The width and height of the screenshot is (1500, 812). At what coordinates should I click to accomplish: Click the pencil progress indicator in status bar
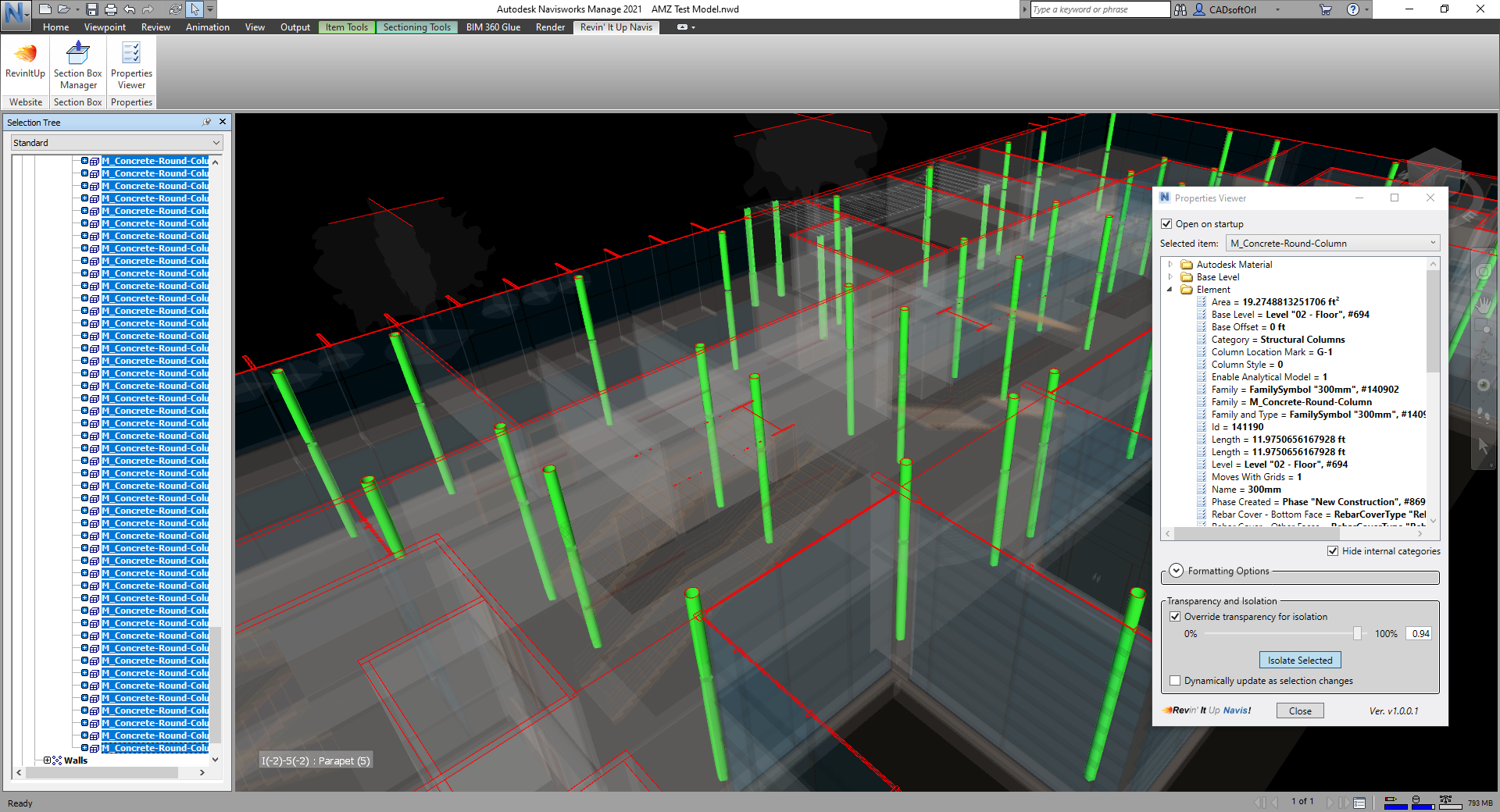(1395, 803)
